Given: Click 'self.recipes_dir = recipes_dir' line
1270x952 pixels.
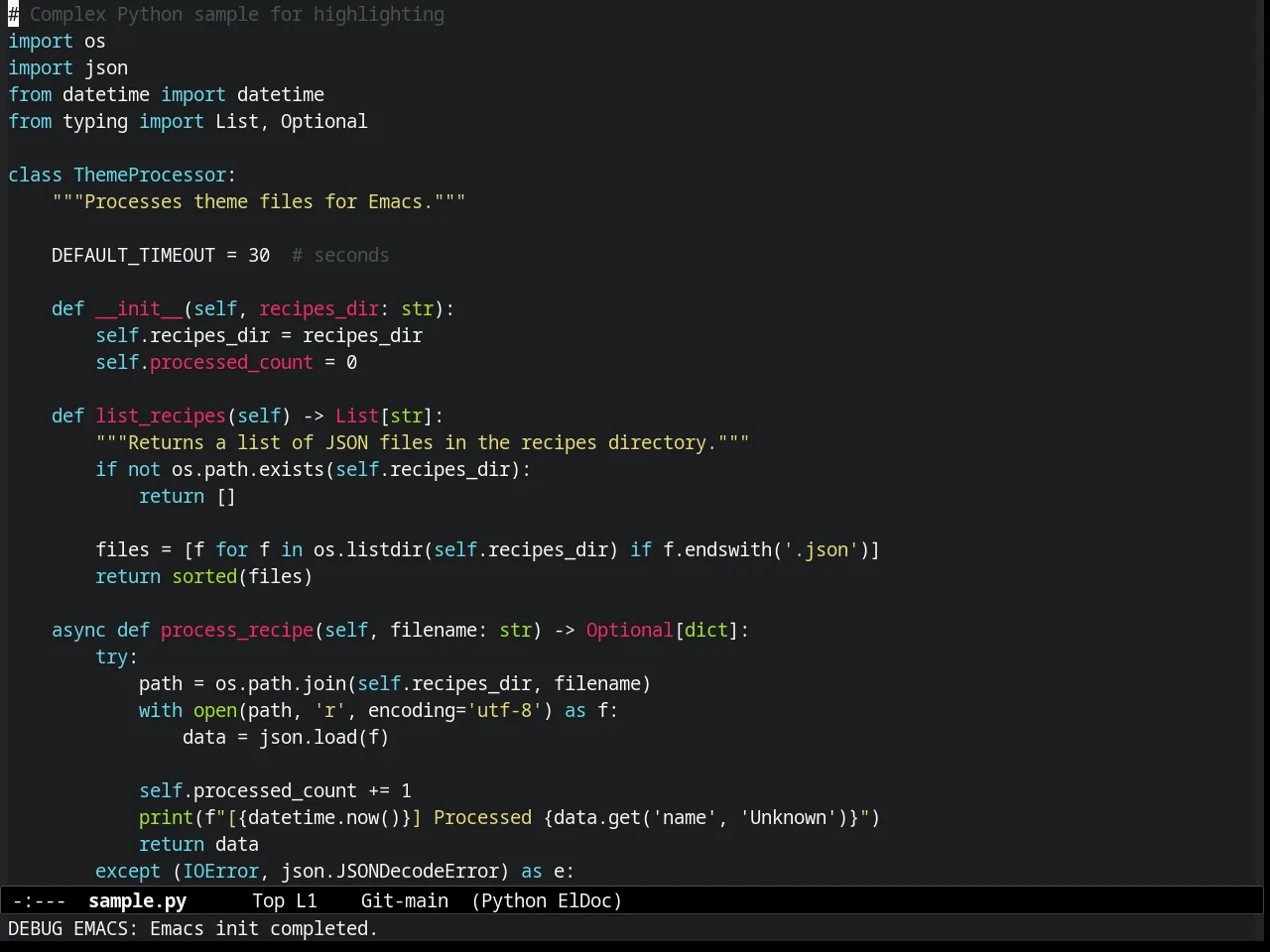Looking at the screenshot, I should (259, 335).
